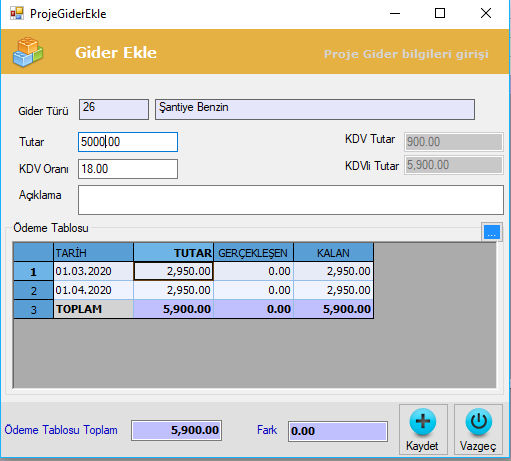Click the Fark difference field

tap(338, 431)
